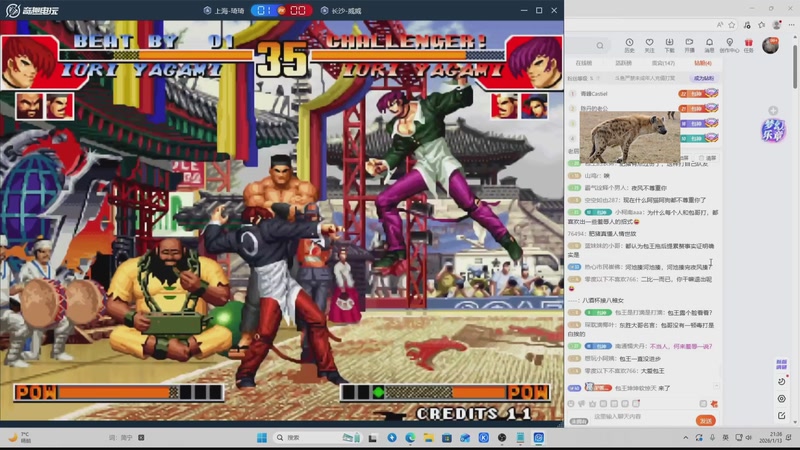Screen dimensions: 800x450
Task: Expand the system tray hidden icons chevron
Action: pyautogui.click(x=685, y=438)
